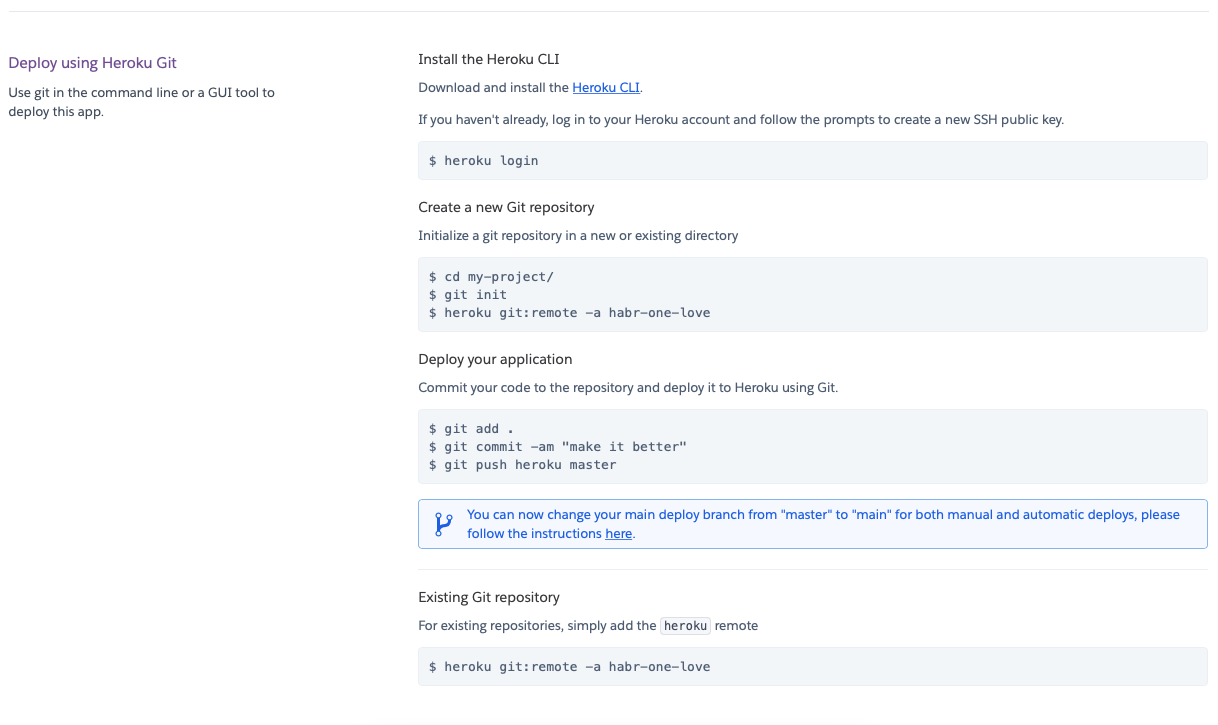Click the 'Existing Git repository' heading
The height and width of the screenshot is (725, 1218).
point(489,597)
